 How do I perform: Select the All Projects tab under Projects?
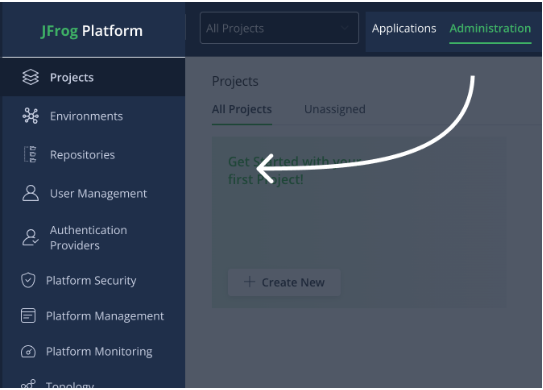tap(242, 109)
